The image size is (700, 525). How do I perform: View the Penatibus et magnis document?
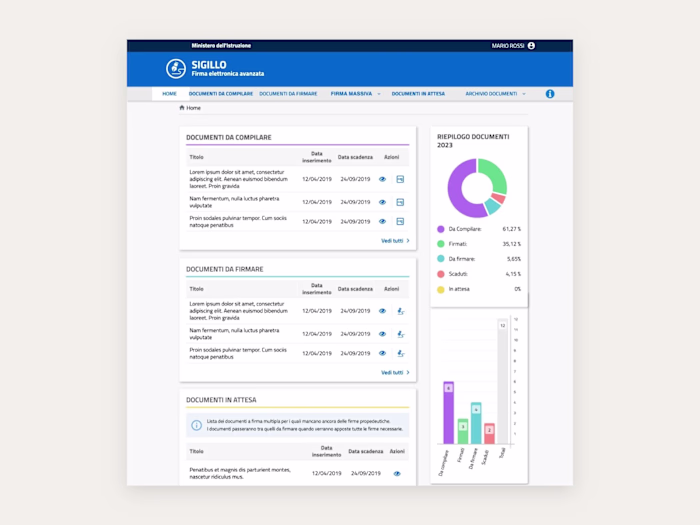(397, 474)
